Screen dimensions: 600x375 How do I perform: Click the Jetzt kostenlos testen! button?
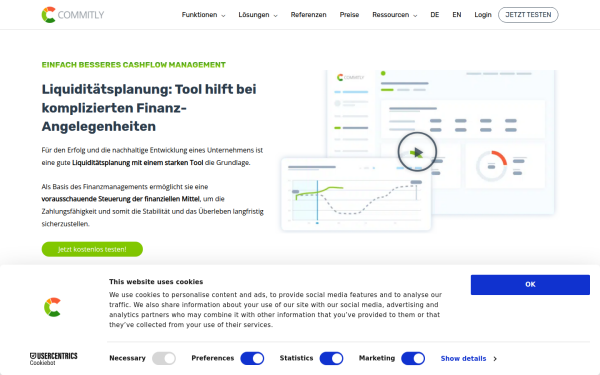pyautogui.click(x=92, y=249)
